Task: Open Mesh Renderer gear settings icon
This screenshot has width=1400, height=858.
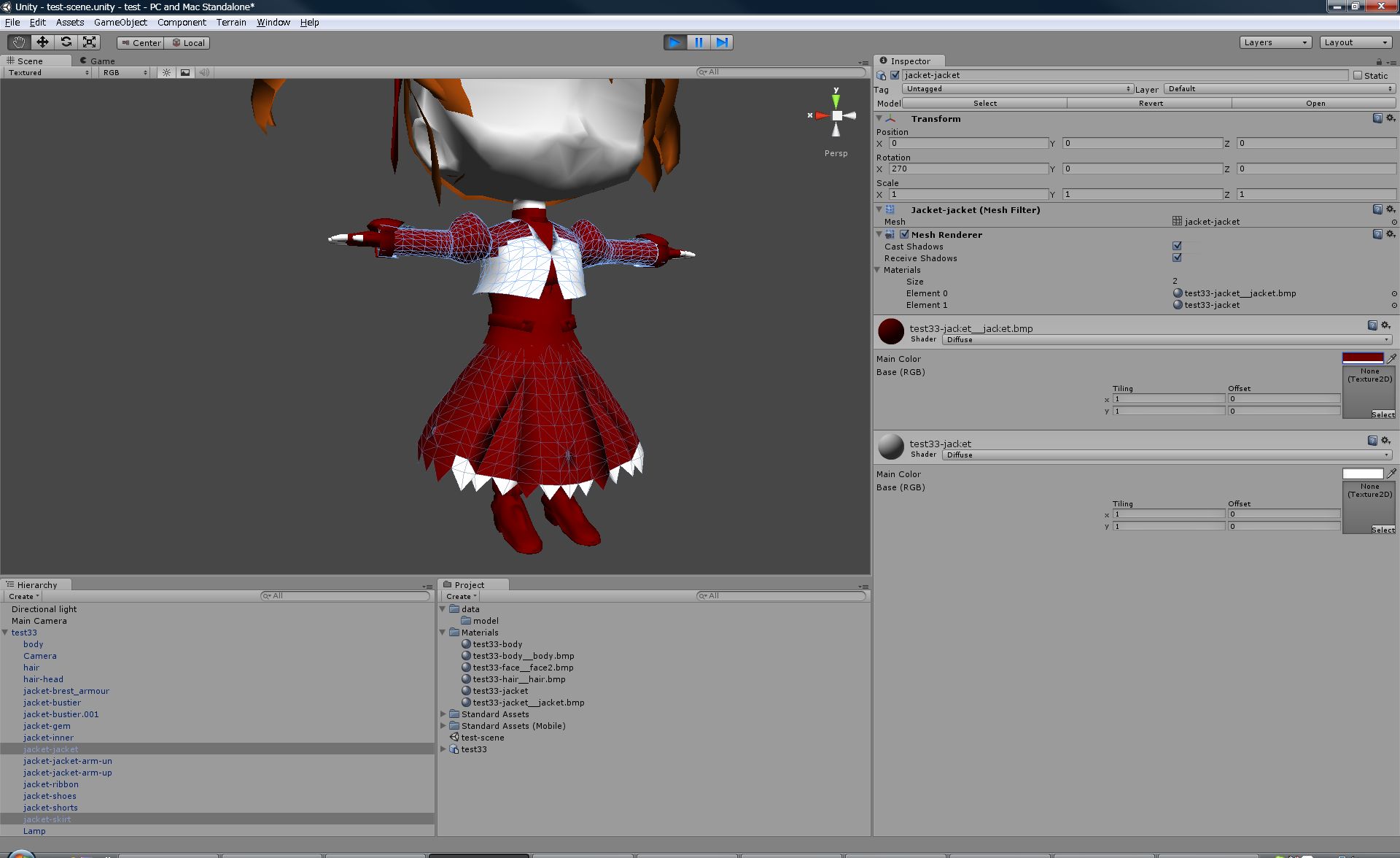Action: coord(1391,234)
